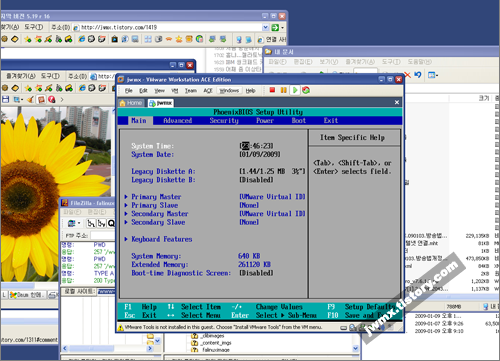Click the green Go arrow in the top browser
500x361 pixels.
[x=275, y=27]
